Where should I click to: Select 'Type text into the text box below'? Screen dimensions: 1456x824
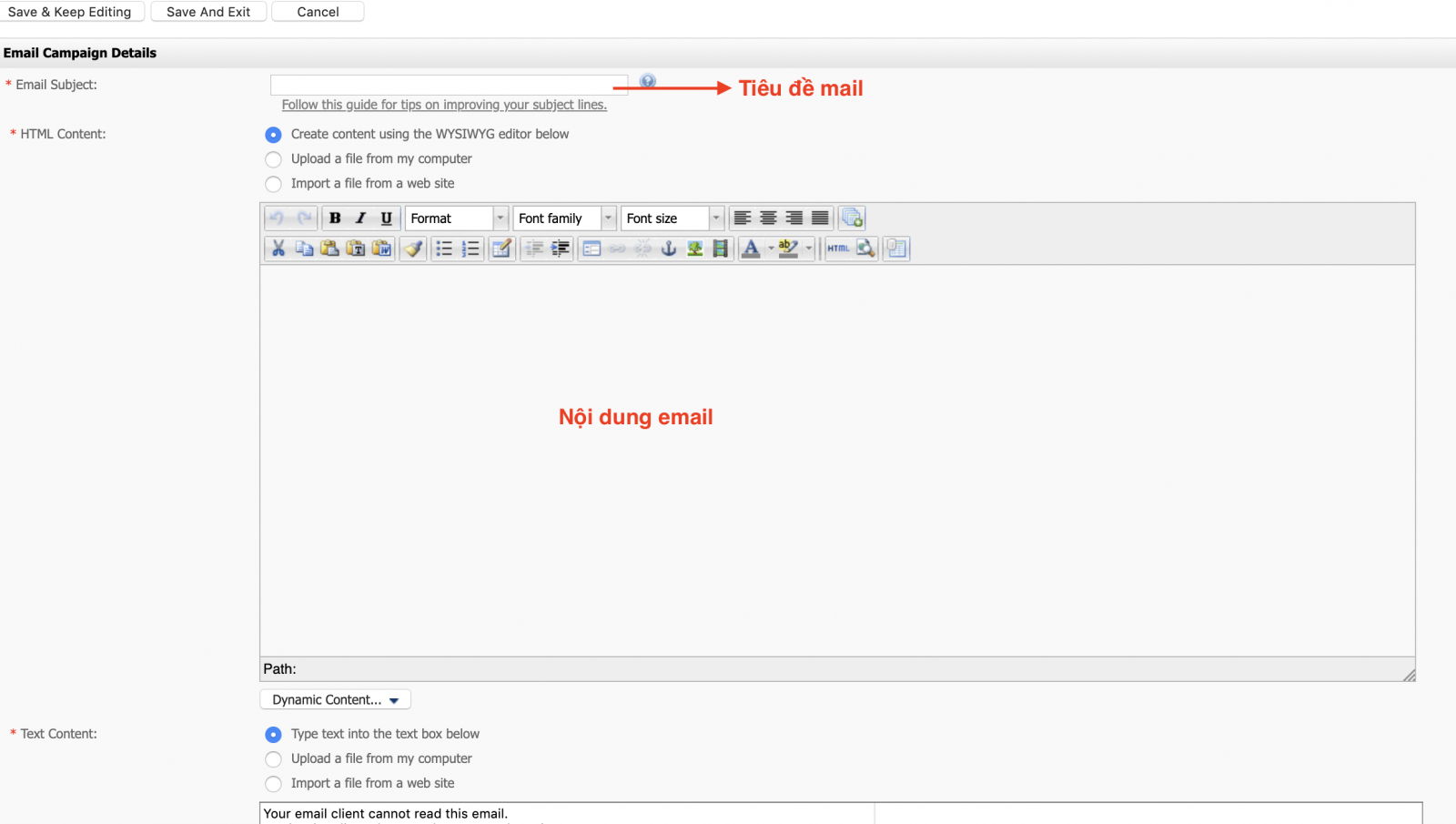[273, 734]
